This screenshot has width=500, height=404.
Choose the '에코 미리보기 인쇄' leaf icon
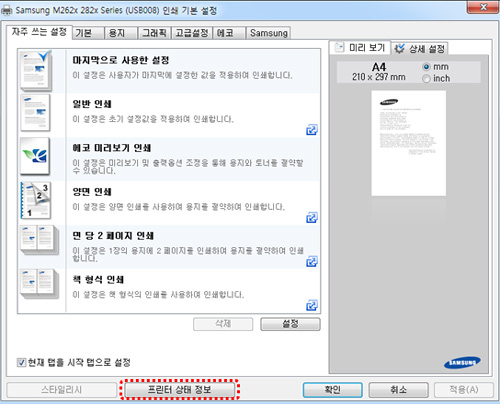tap(35, 156)
